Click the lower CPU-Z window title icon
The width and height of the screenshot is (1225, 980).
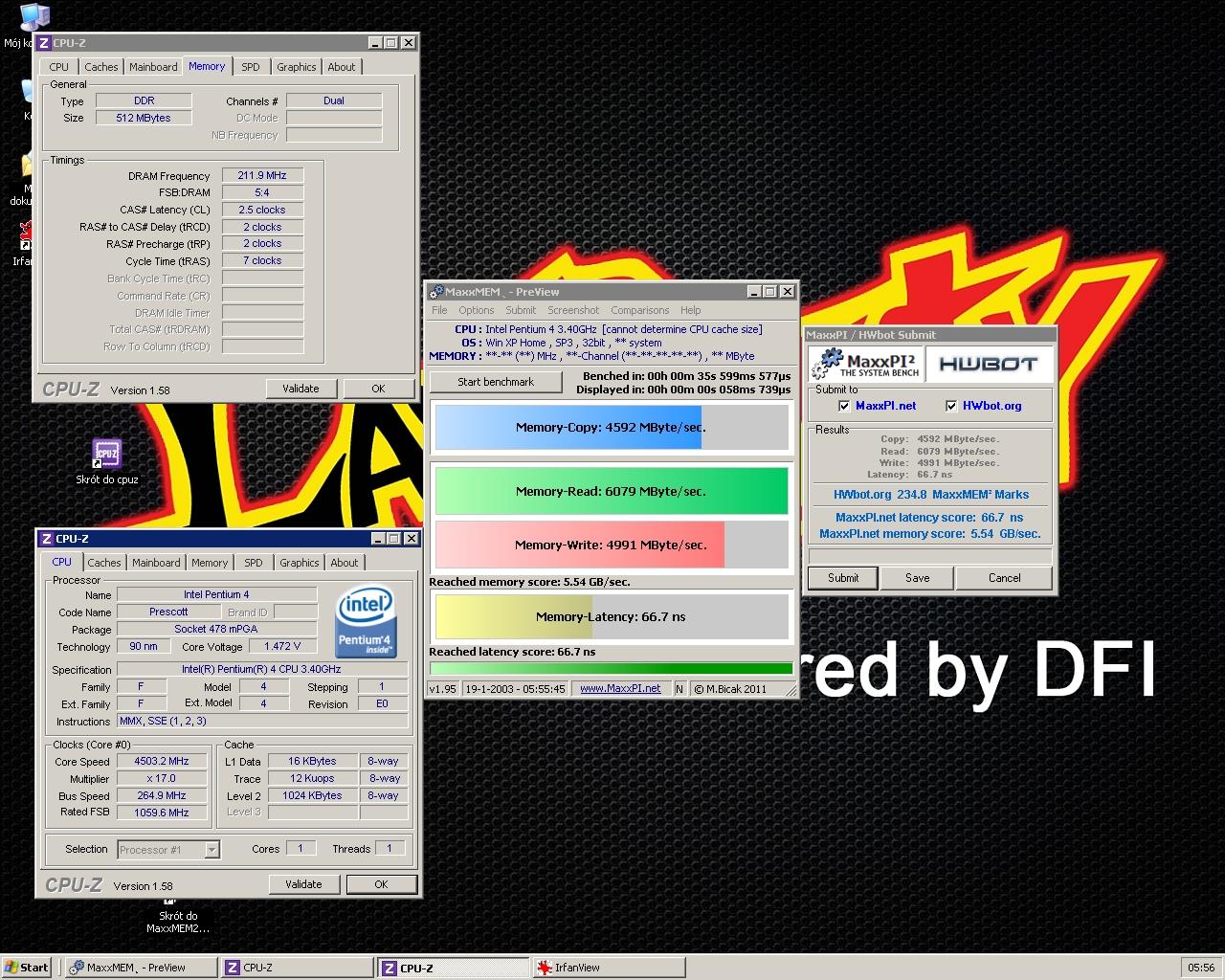[46, 539]
